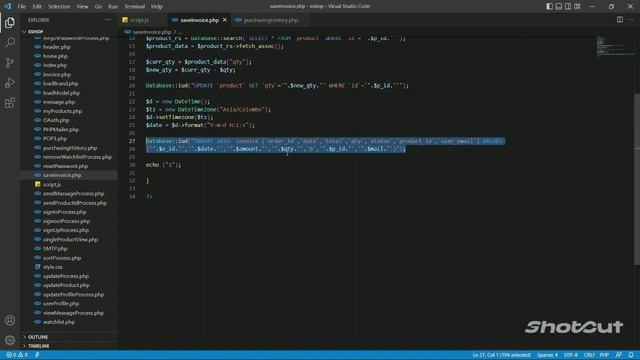
Task: Click the Spaces: 4 indentation status entry
Action: [x=547, y=355]
